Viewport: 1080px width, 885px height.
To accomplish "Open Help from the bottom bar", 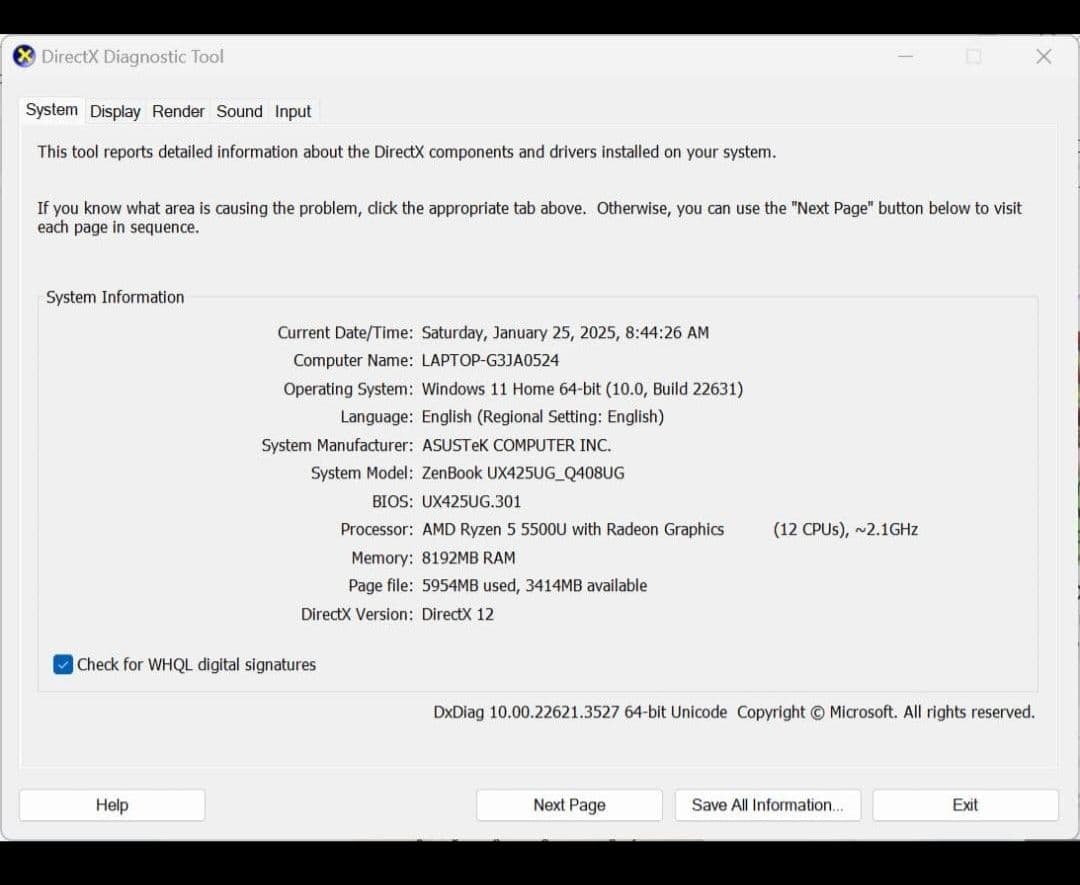I will (x=111, y=804).
